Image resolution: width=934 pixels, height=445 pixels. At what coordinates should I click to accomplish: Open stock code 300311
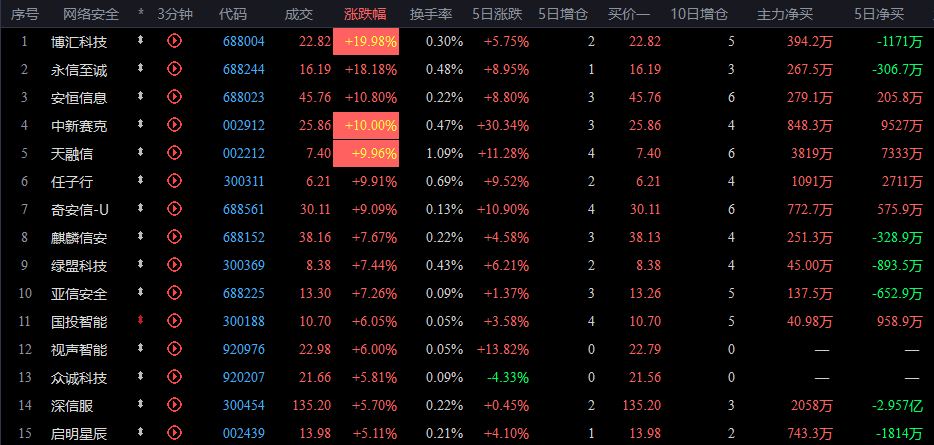244,181
